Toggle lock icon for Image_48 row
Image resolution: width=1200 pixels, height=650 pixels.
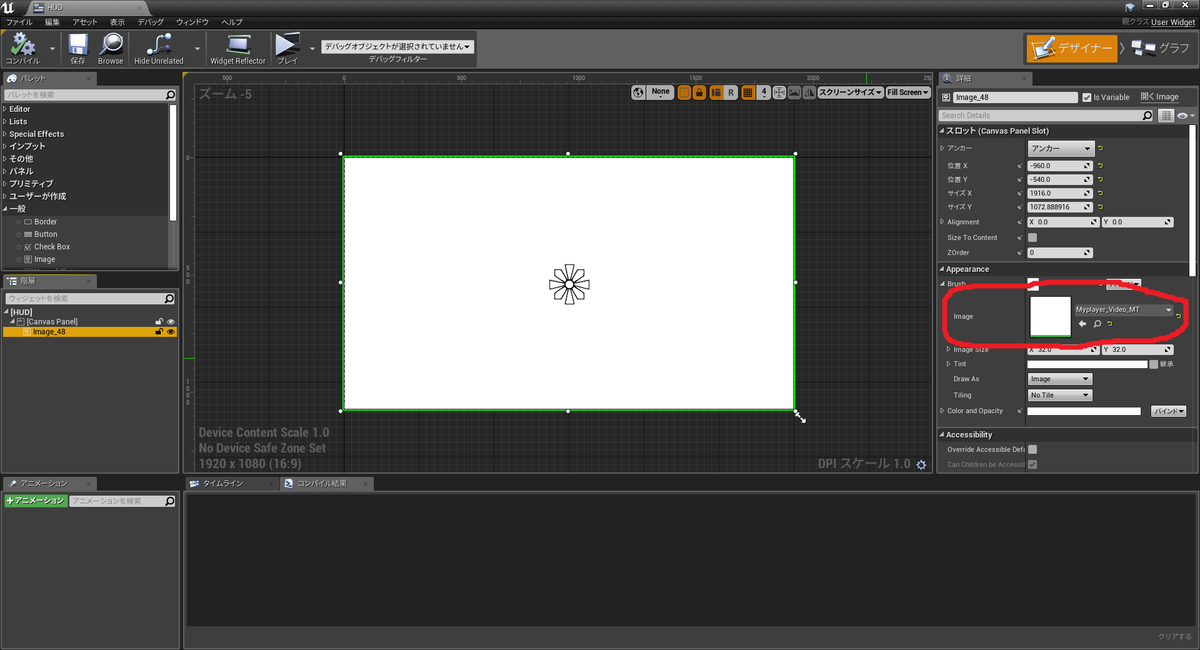pyautogui.click(x=158, y=332)
